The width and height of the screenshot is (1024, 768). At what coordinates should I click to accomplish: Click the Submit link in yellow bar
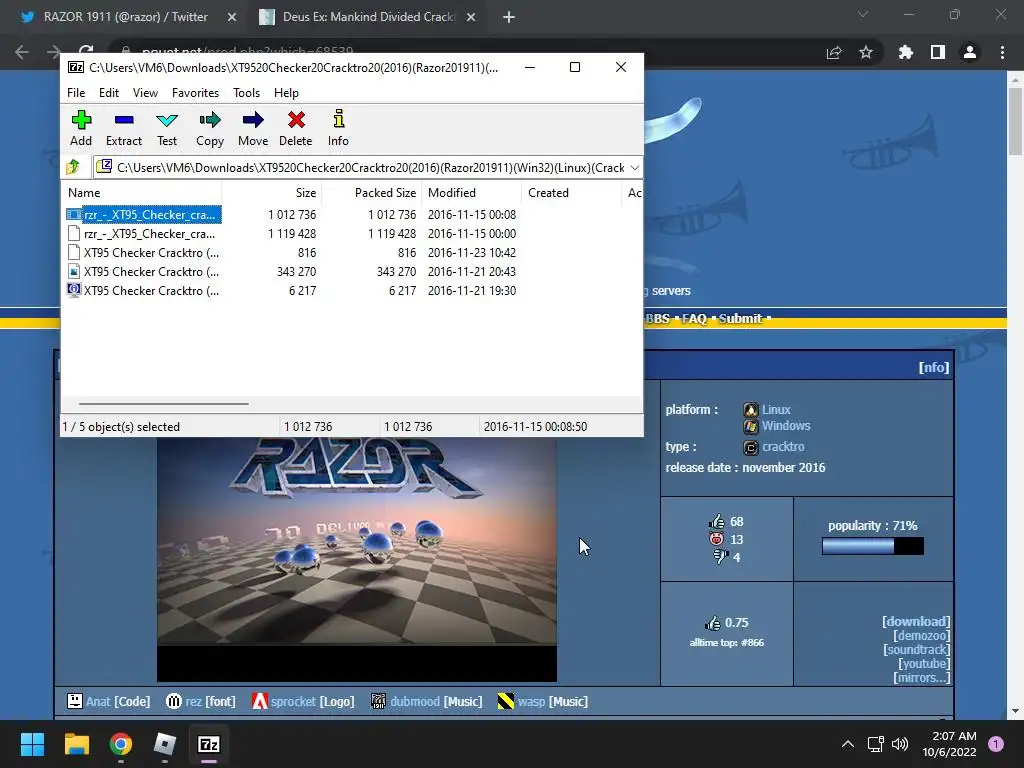(740, 319)
